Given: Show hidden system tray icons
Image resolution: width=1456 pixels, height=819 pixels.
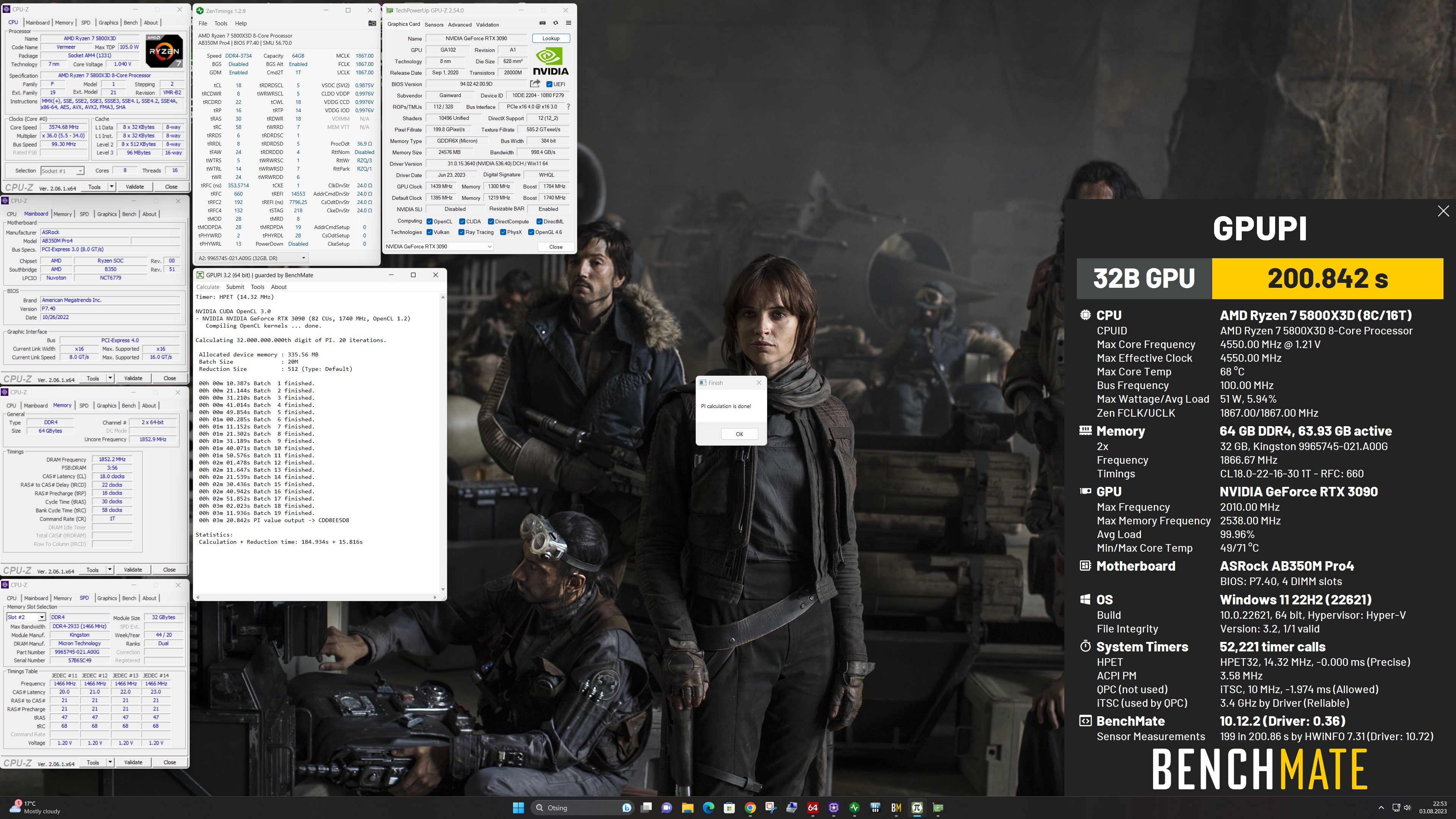Looking at the screenshot, I should click(1381, 807).
